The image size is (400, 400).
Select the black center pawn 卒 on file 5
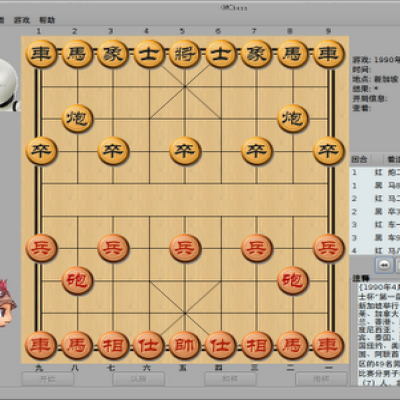pyautogui.click(x=185, y=151)
